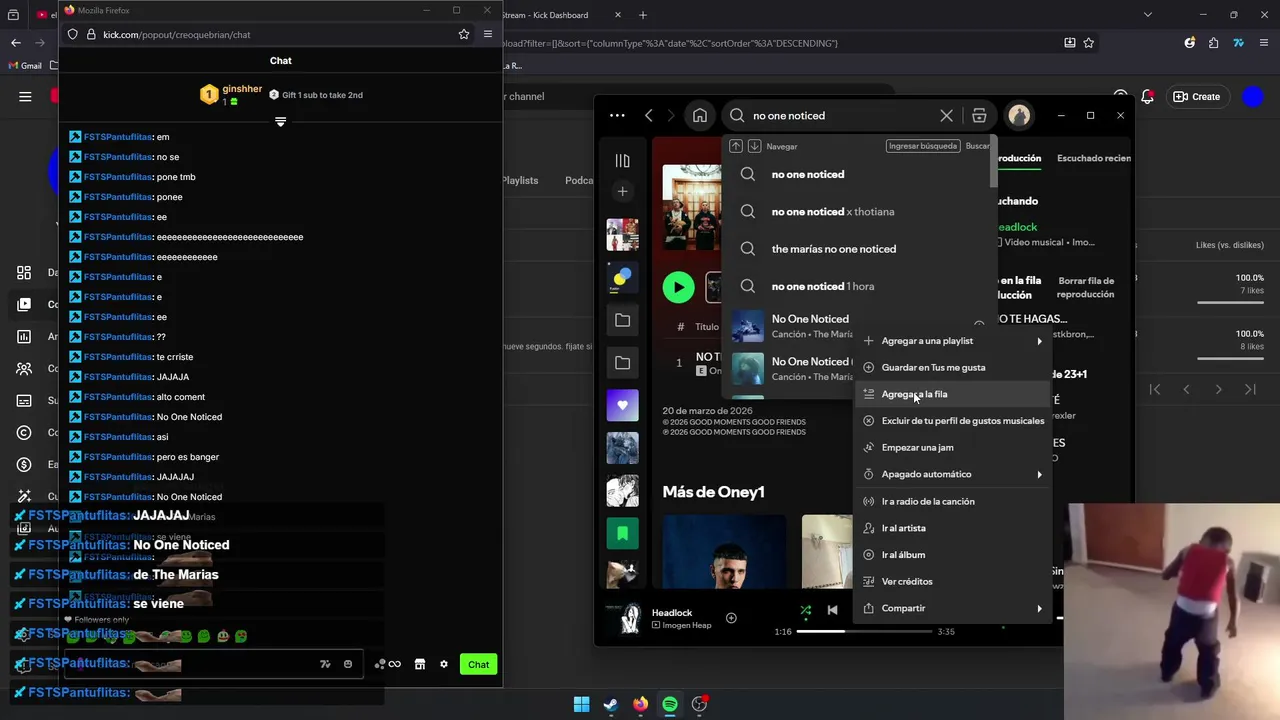
Task: Open the second folder in Spotify library
Action: coord(622,362)
